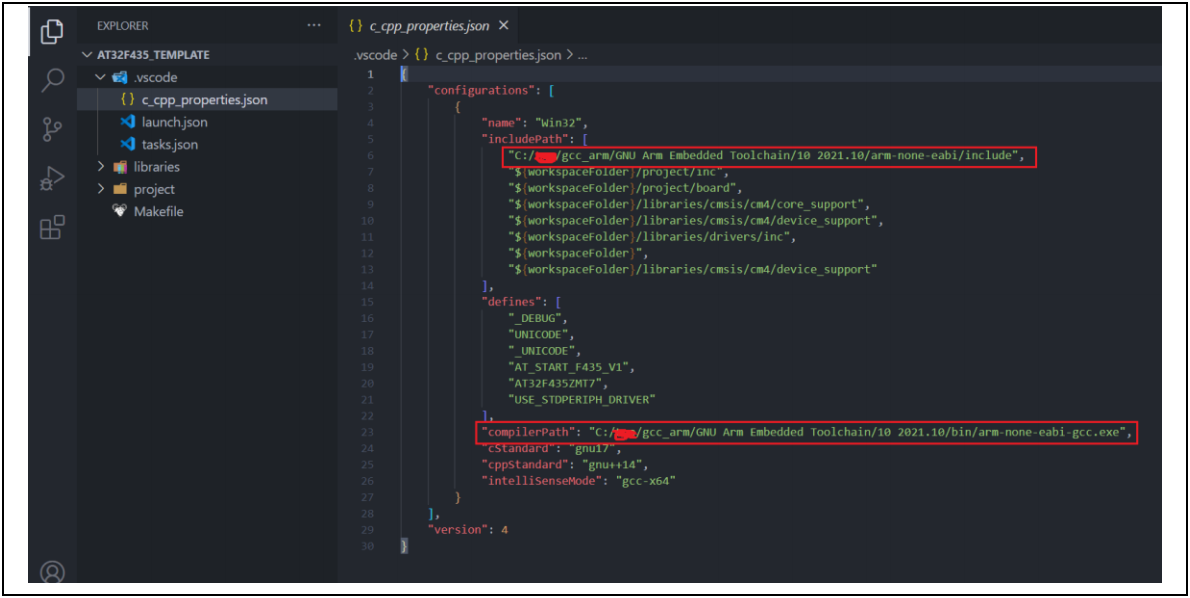Click the arm-none-eabi-gcc.exe path value
Image resolution: width=1190 pixels, height=598 pixels.
tap(858, 432)
